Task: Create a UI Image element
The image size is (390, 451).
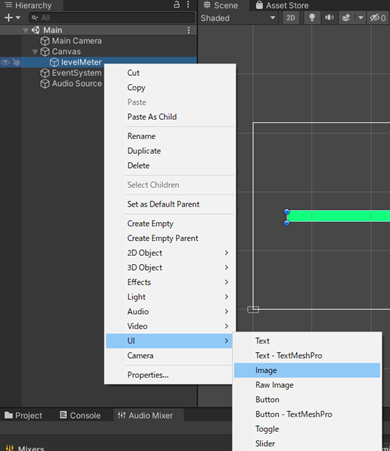Action: coord(307,370)
